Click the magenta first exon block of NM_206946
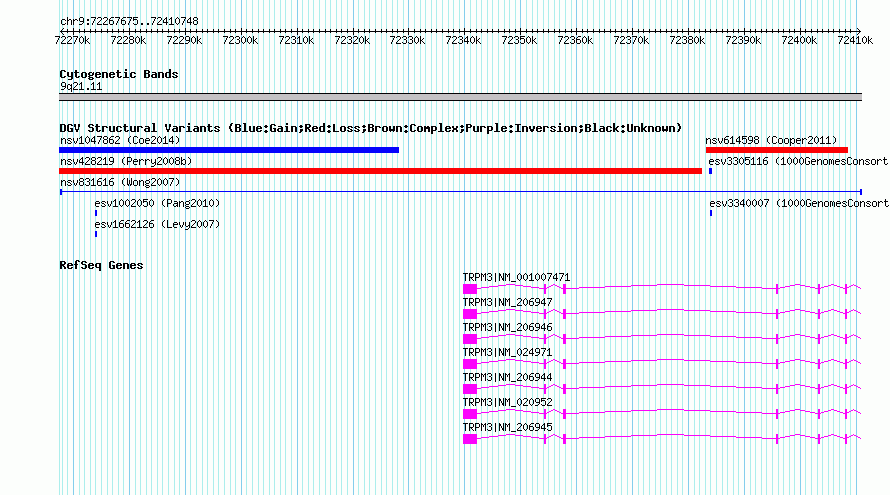890x495 pixels. point(469,339)
